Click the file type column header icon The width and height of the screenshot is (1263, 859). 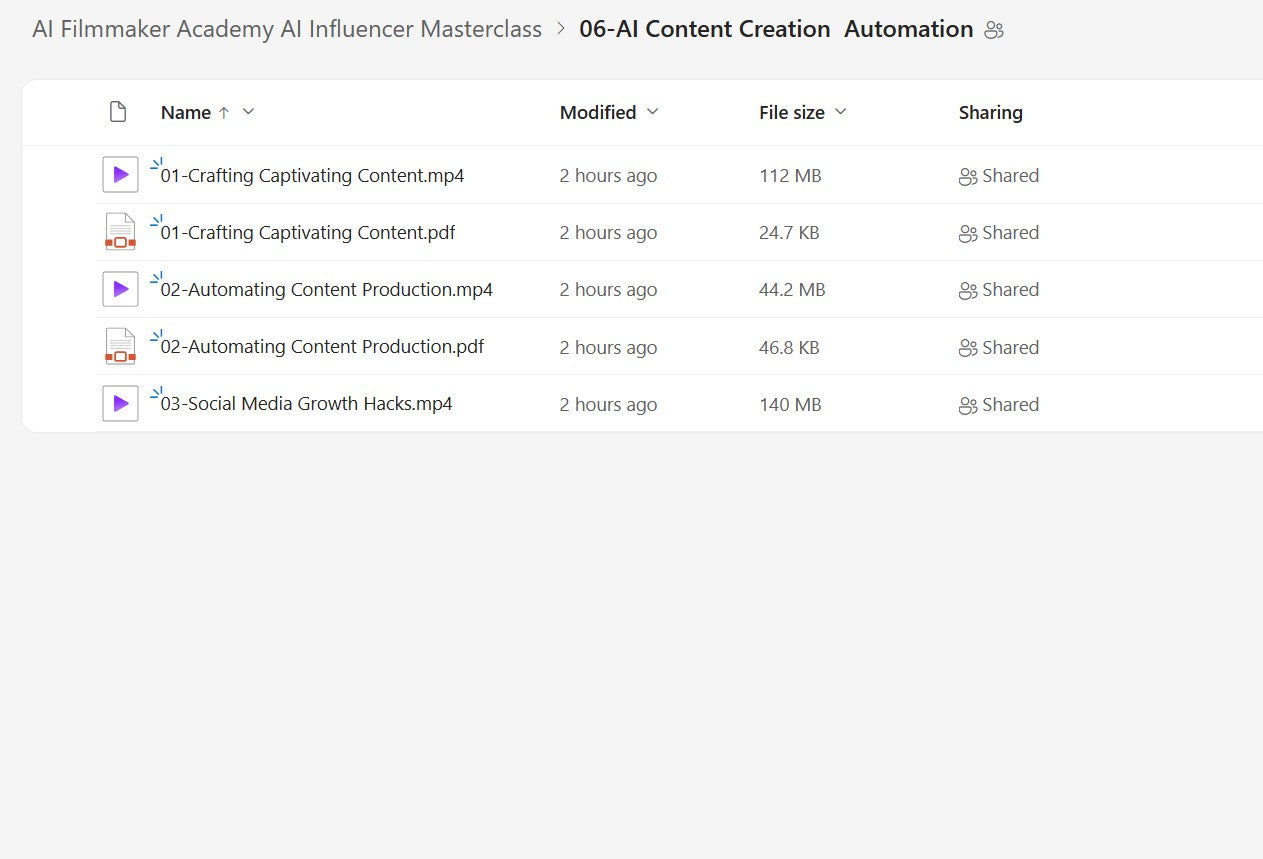coord(118,112)
